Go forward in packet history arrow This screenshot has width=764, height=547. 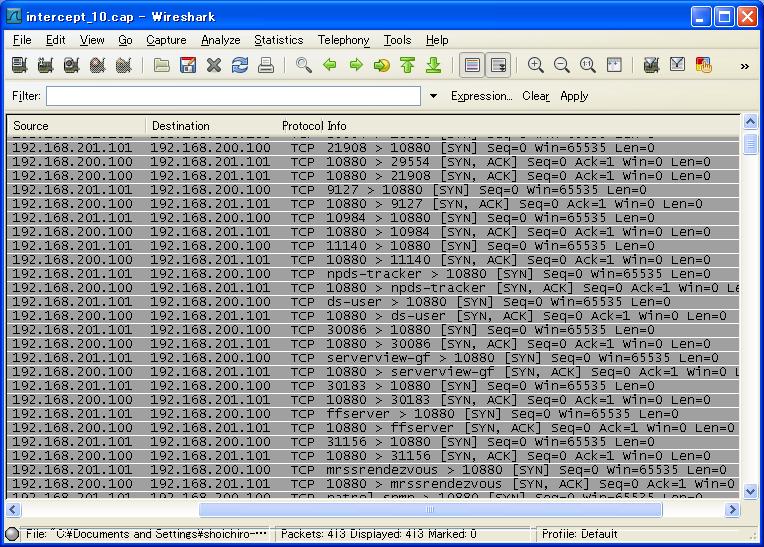[x=356, y=65]
